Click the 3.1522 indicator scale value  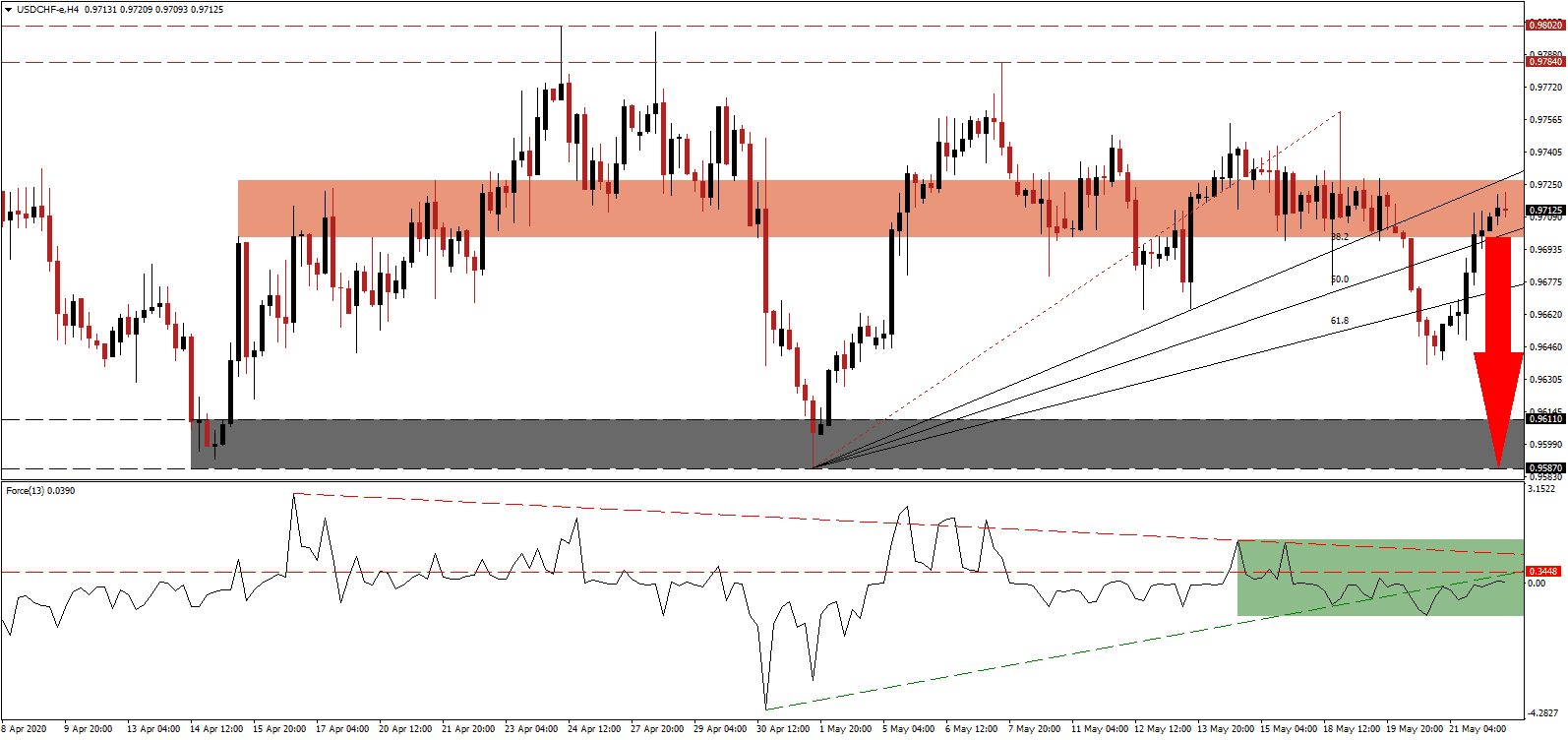(x=1542, y=488)
